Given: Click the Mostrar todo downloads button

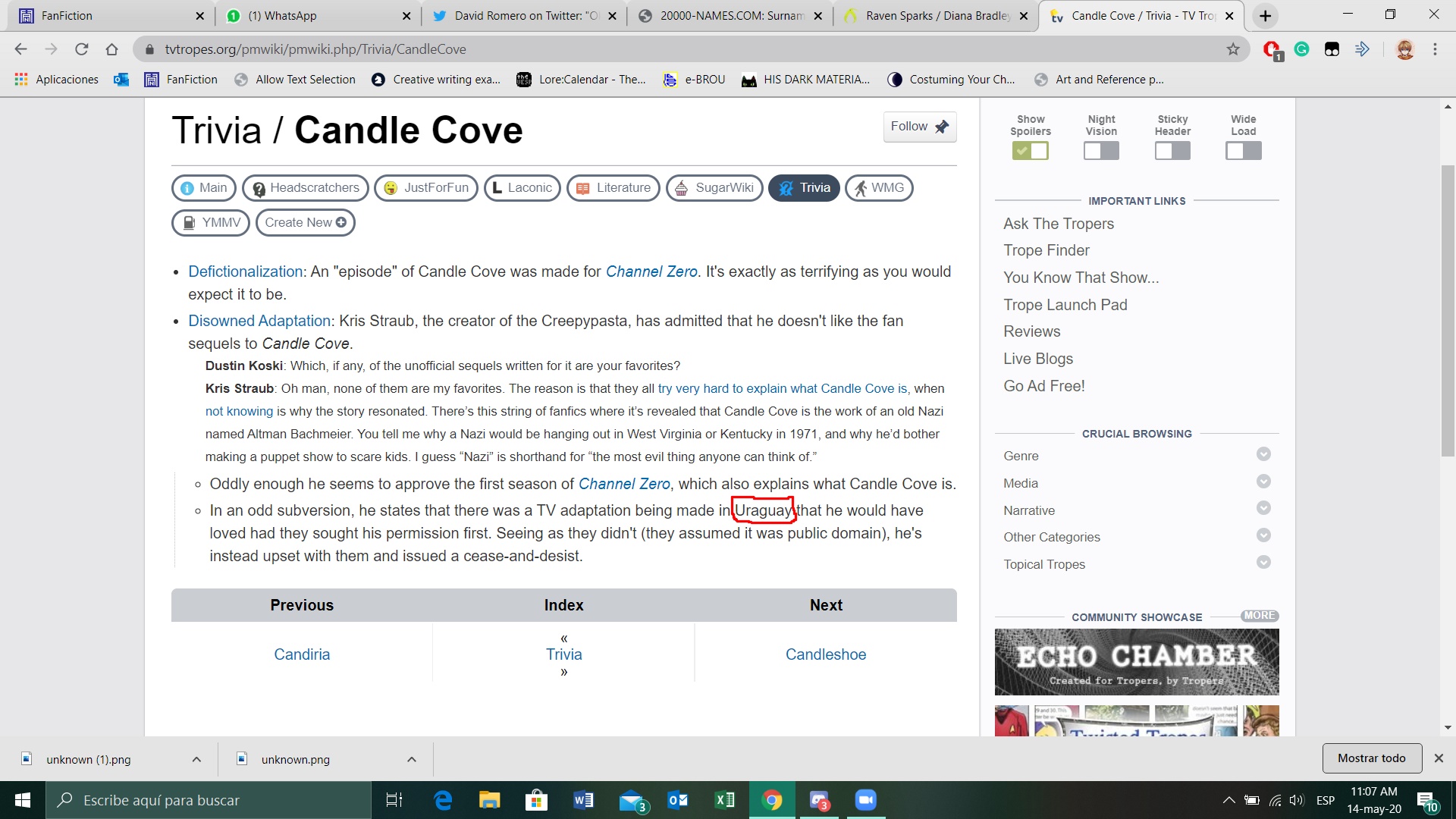Looking at the screenshot, I should 1372,758.
